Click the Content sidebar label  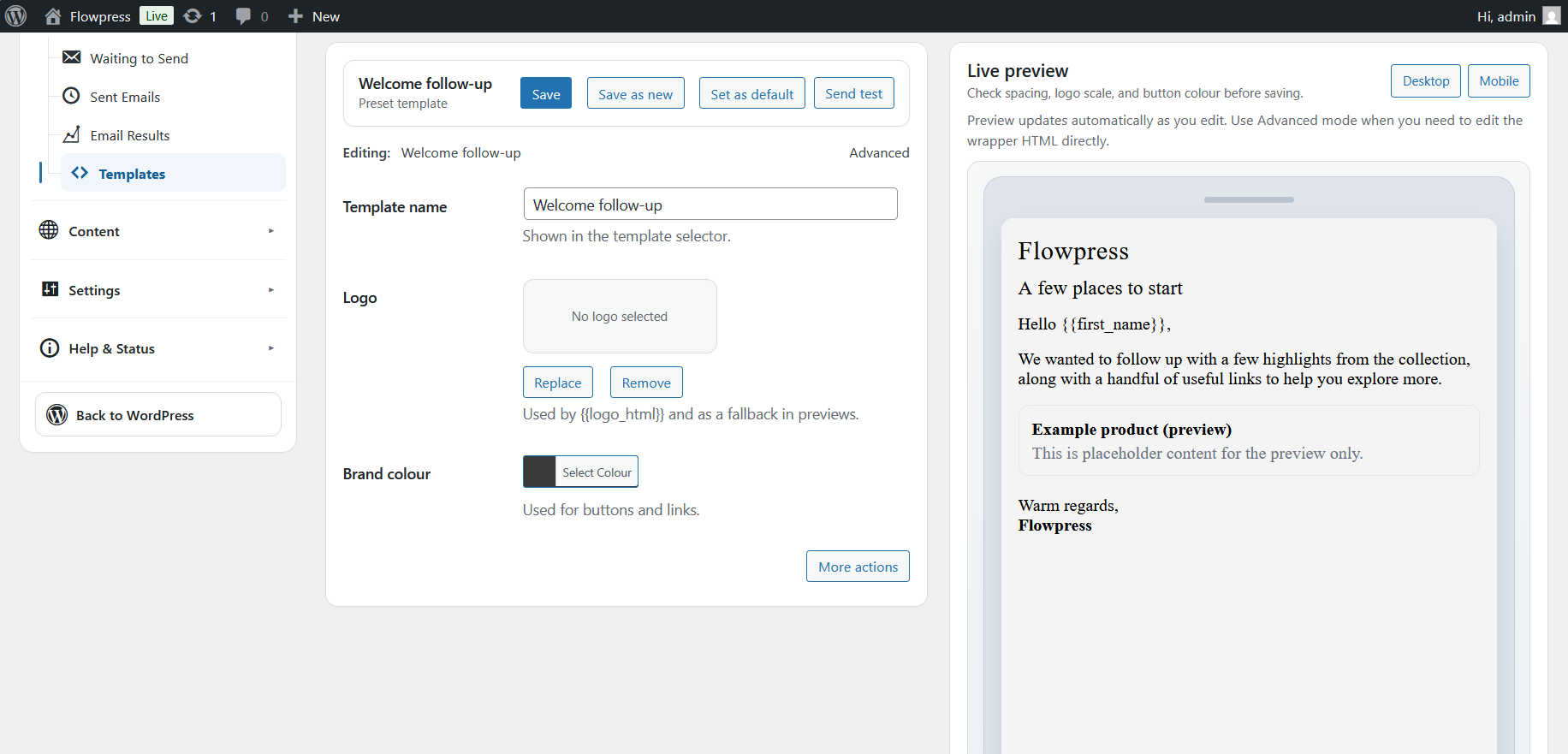coord(94,231)
